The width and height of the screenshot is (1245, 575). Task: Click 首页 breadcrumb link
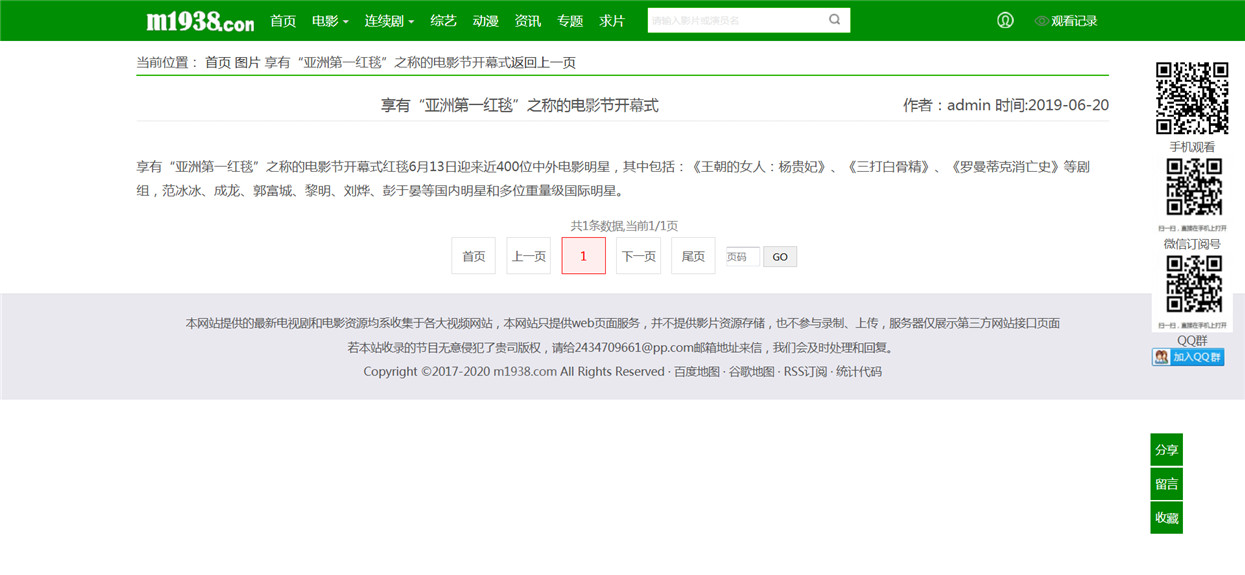pyautogui.click(x=218, y=62)
